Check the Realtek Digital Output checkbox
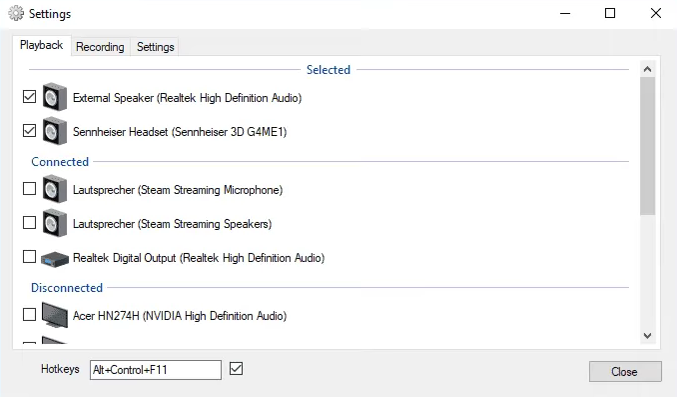The image size is (677, 397). (29, 257)
